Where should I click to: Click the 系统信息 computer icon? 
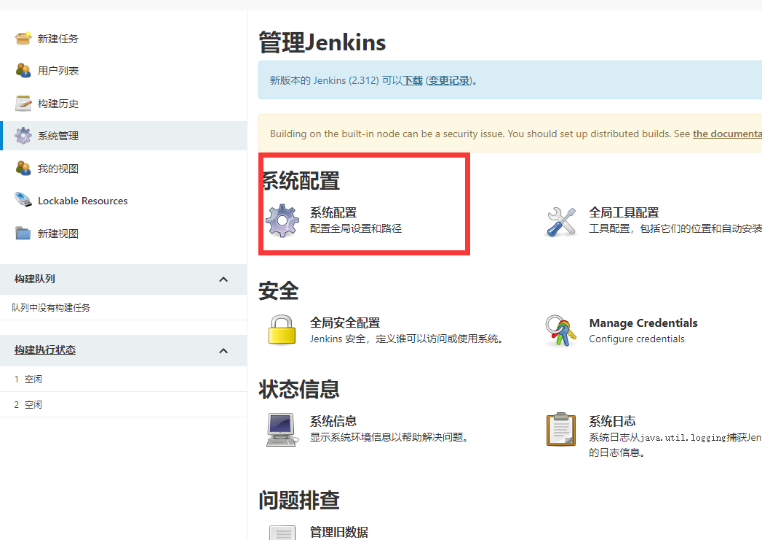(282, 430)
